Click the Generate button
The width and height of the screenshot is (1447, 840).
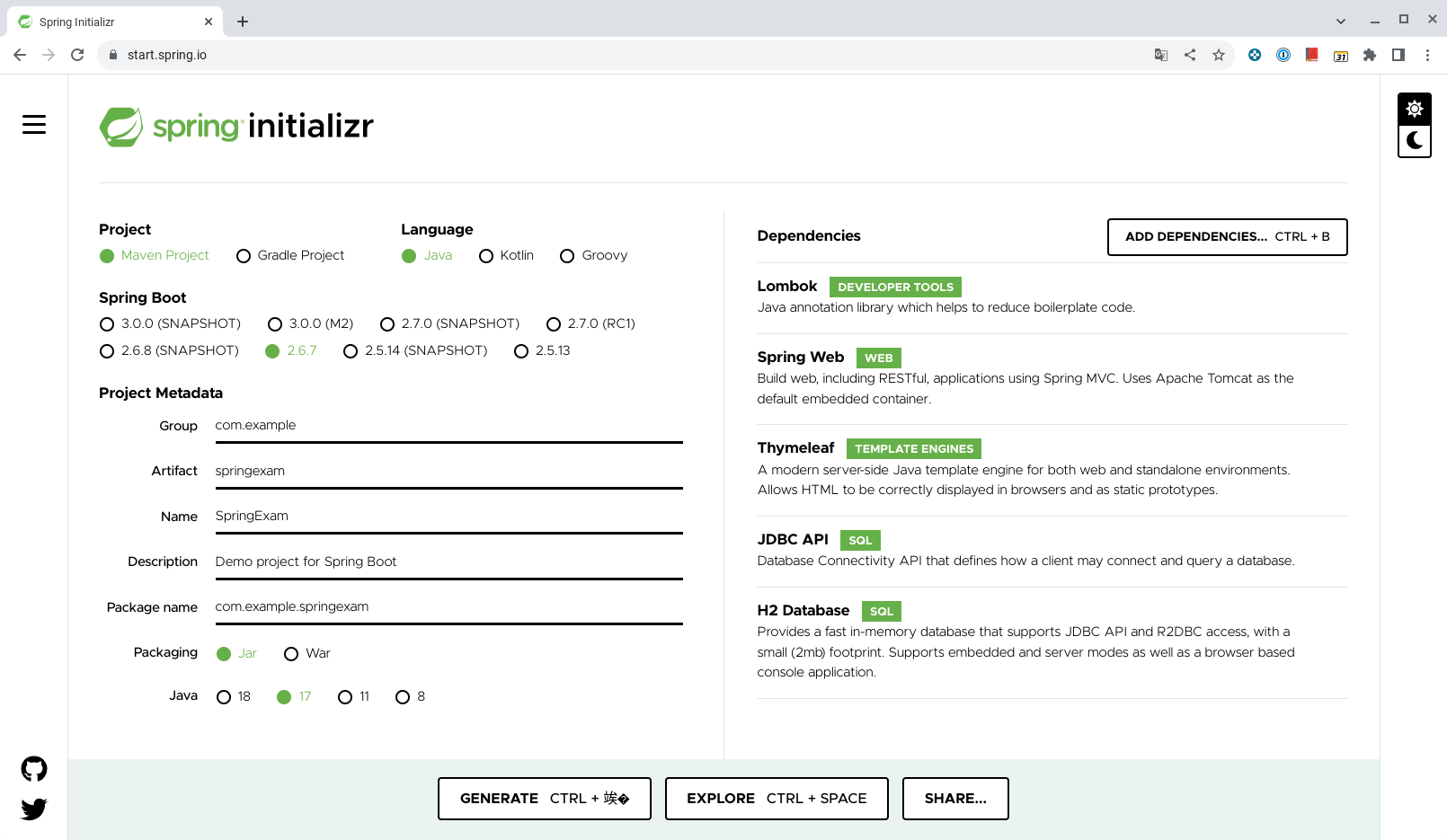(x=544, y=799)
